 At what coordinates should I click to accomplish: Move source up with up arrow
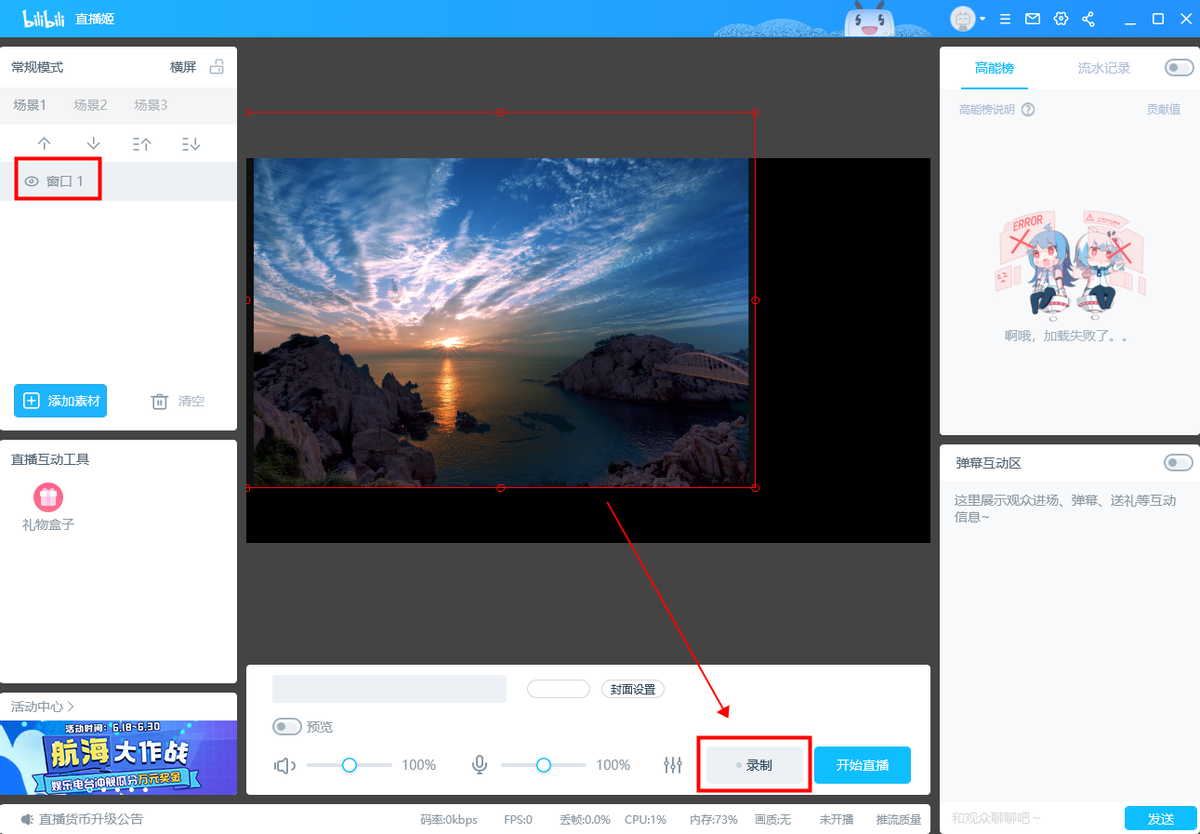(44, 143)
